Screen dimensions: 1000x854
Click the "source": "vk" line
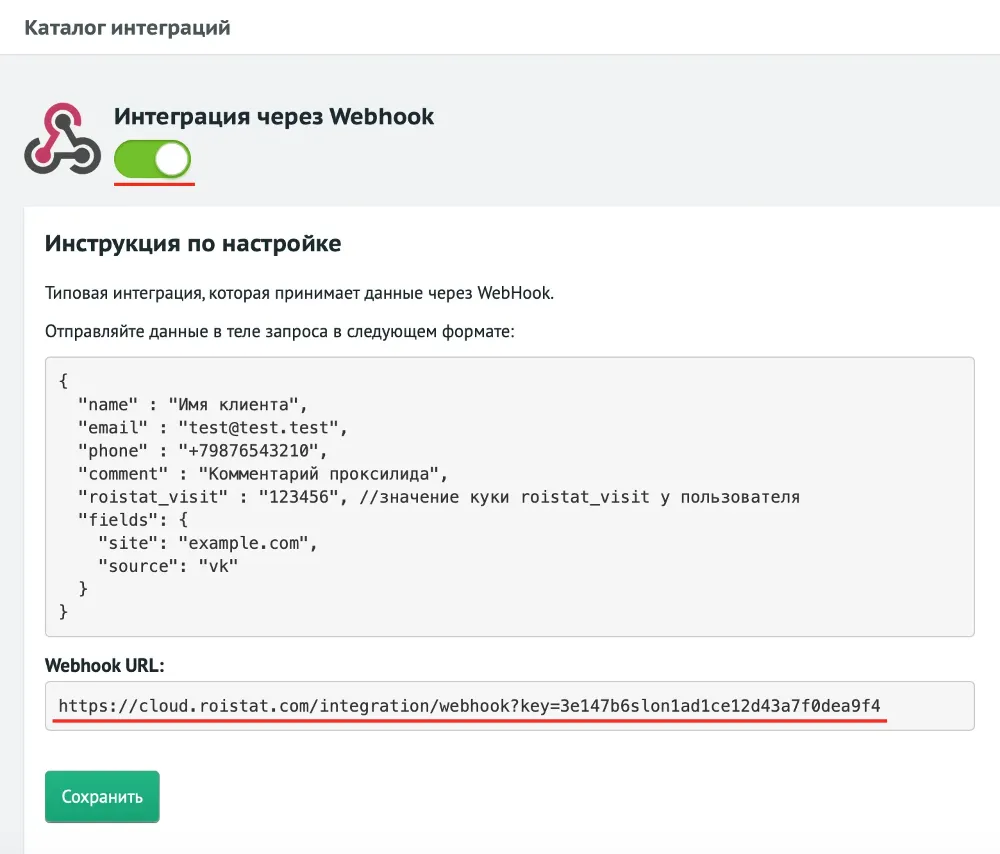[x=168, y=566]
